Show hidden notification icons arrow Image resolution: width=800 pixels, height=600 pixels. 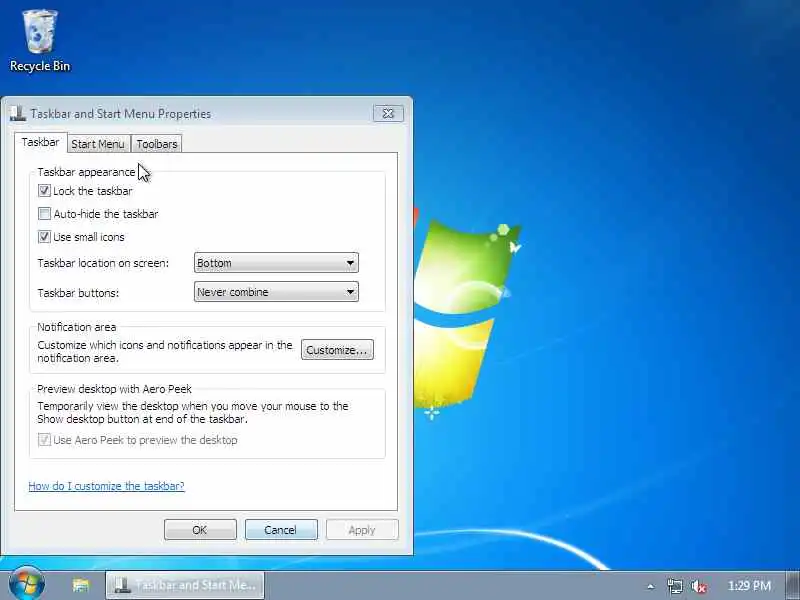(x=650, y=586)
